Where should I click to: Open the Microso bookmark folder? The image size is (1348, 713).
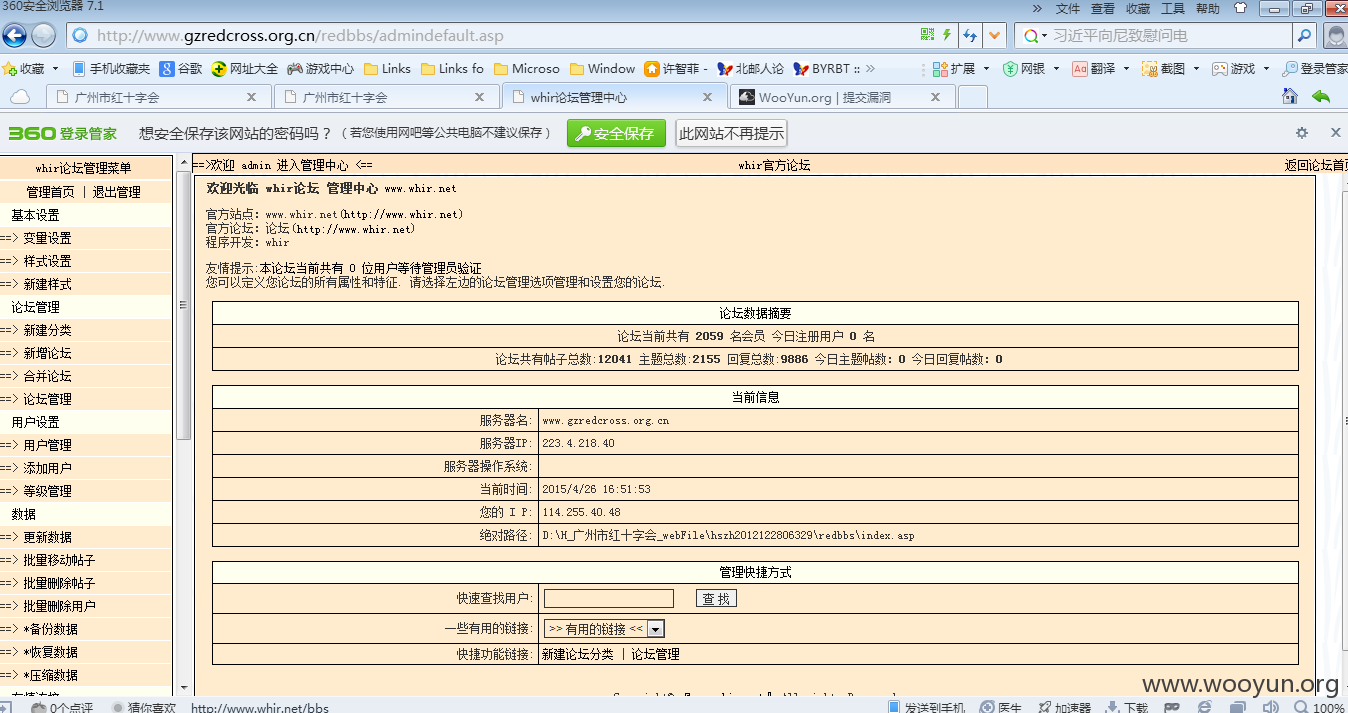click(526, 69)
